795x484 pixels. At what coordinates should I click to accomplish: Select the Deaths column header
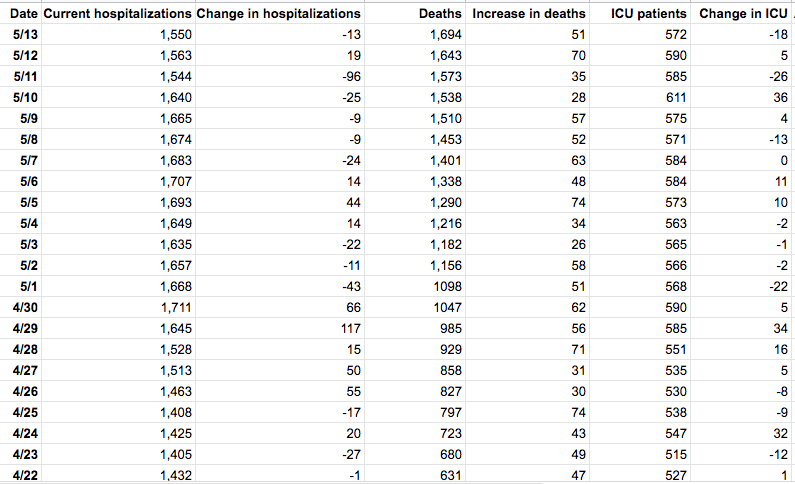click(x=440, y=14)
